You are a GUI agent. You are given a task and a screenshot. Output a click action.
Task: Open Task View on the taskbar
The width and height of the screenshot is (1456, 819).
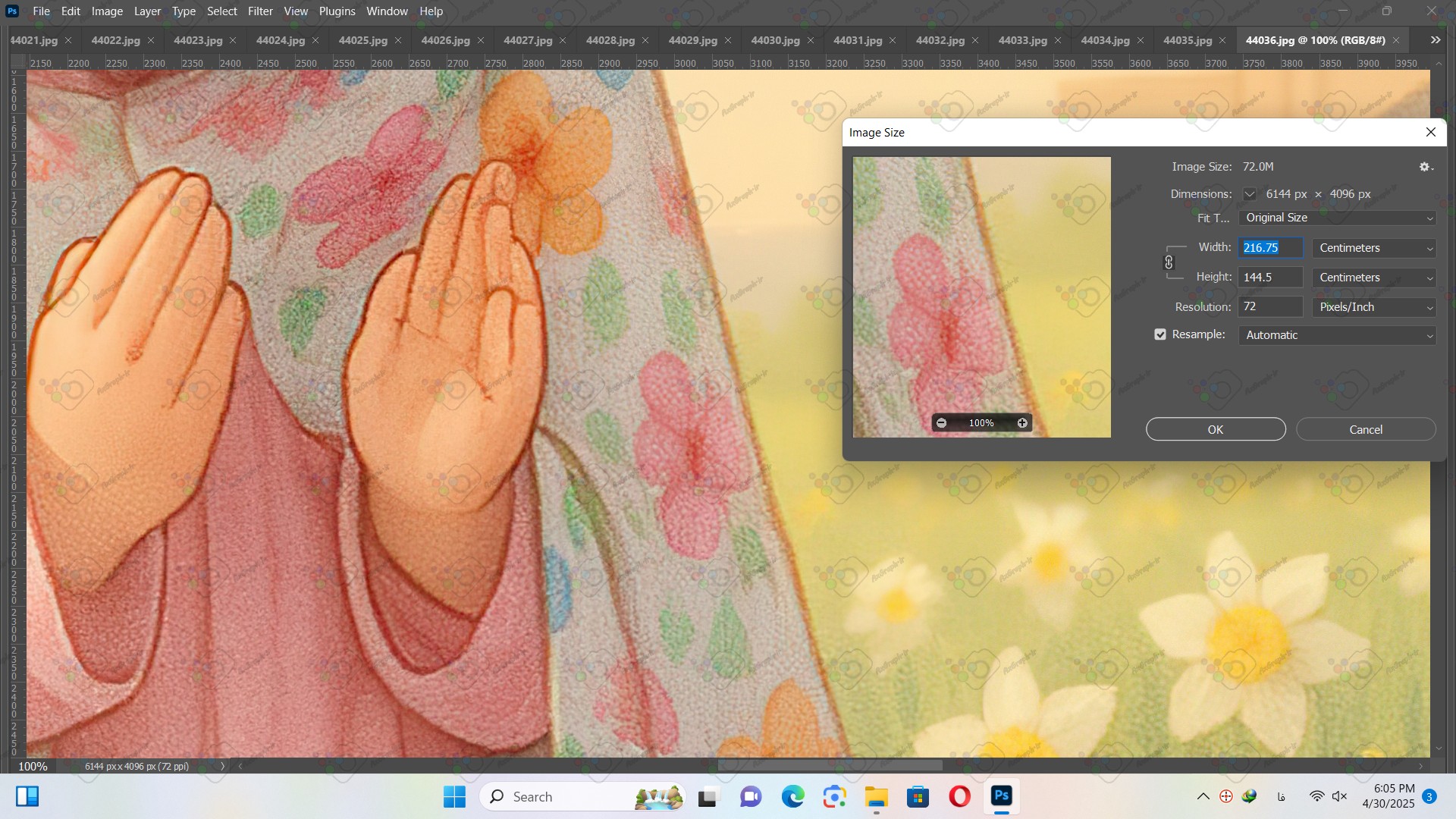tap(708, 797)
